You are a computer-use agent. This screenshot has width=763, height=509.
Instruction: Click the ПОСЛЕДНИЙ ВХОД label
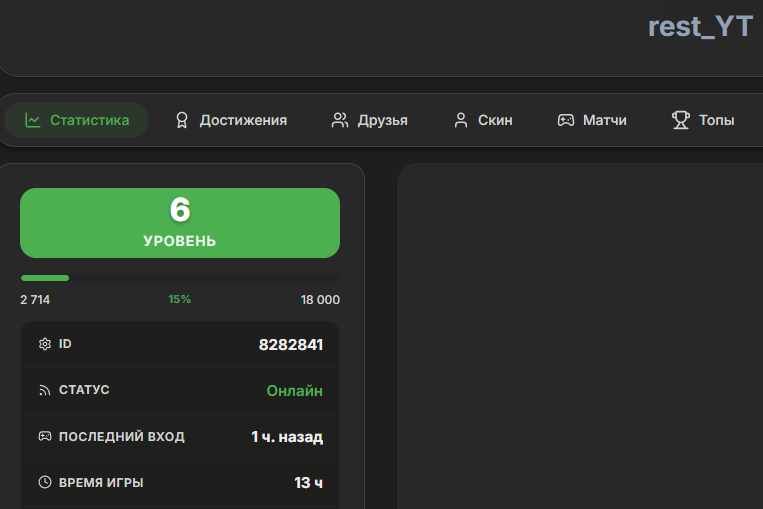122,436
